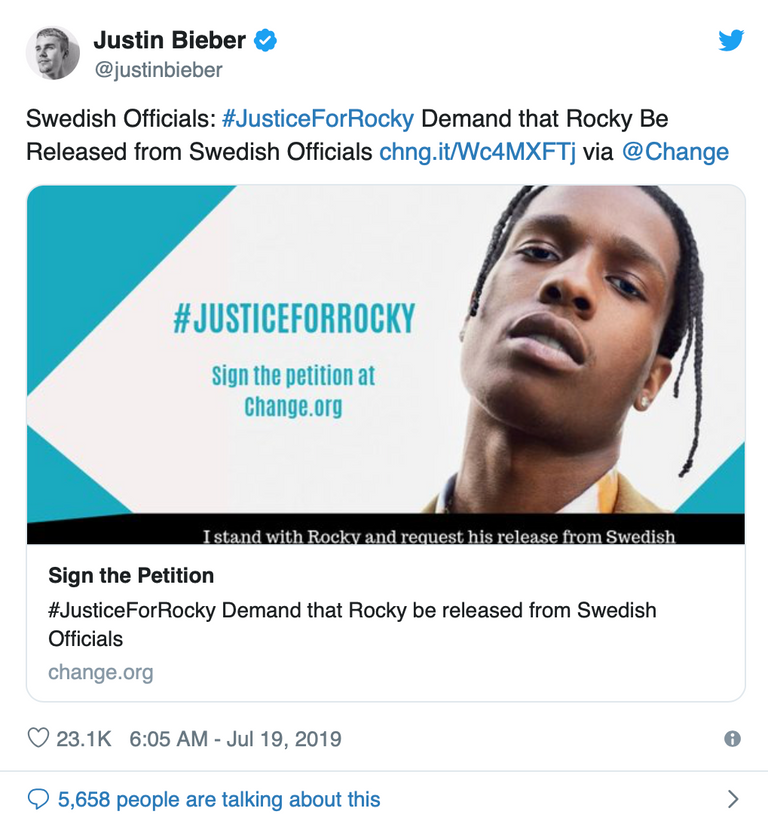Click the tweet timestamp Jul 19, 2019
Viewport: 768px width, 824px height.
click(x=236, y=739)
